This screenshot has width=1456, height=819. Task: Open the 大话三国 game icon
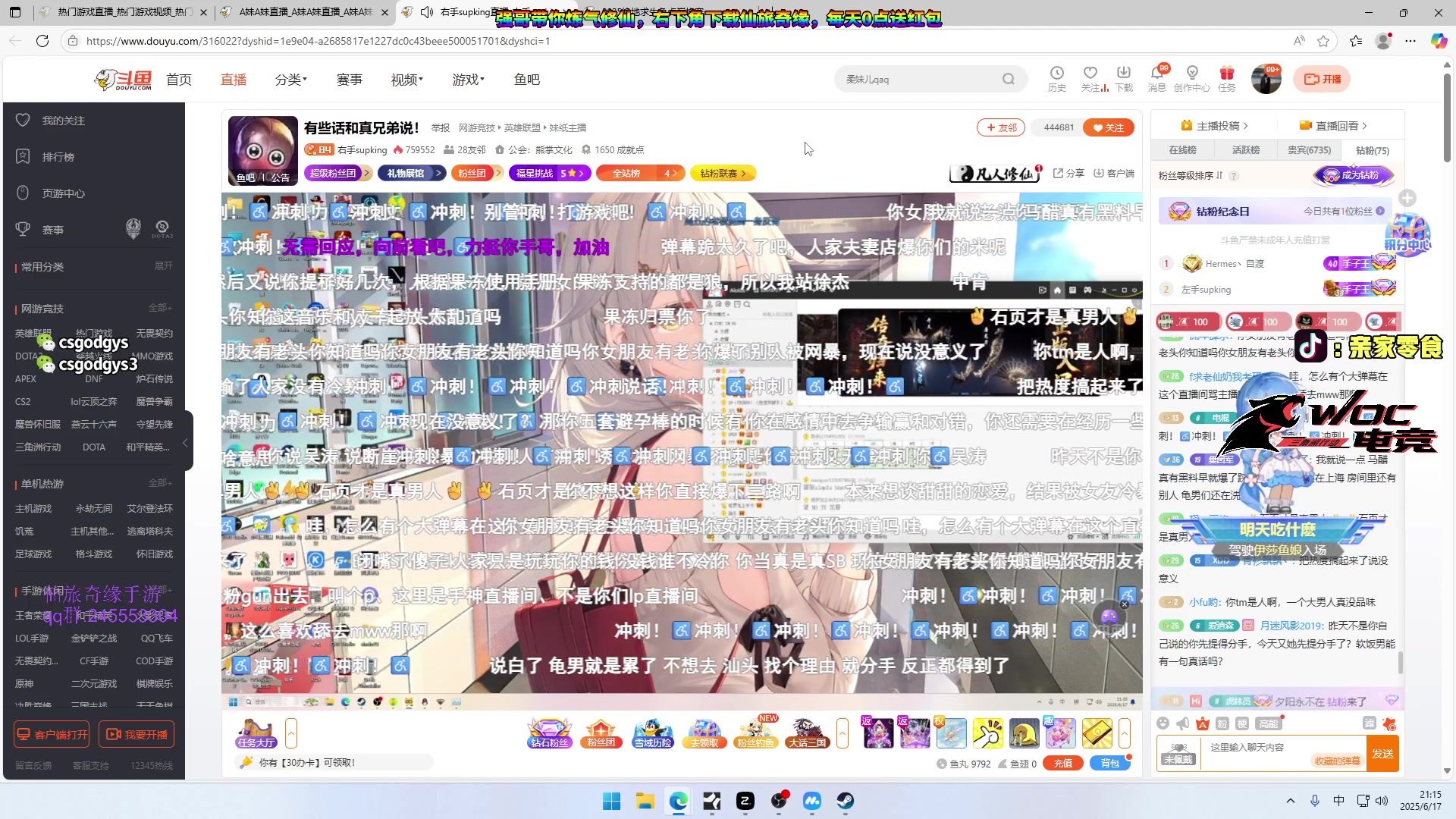tap(807, 733)
